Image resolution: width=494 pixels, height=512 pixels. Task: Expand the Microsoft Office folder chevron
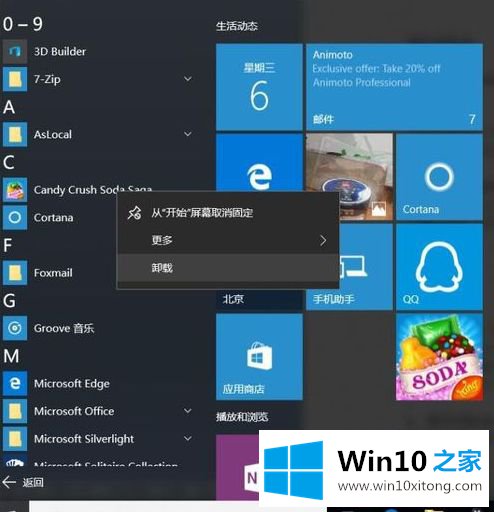point(188,411)
